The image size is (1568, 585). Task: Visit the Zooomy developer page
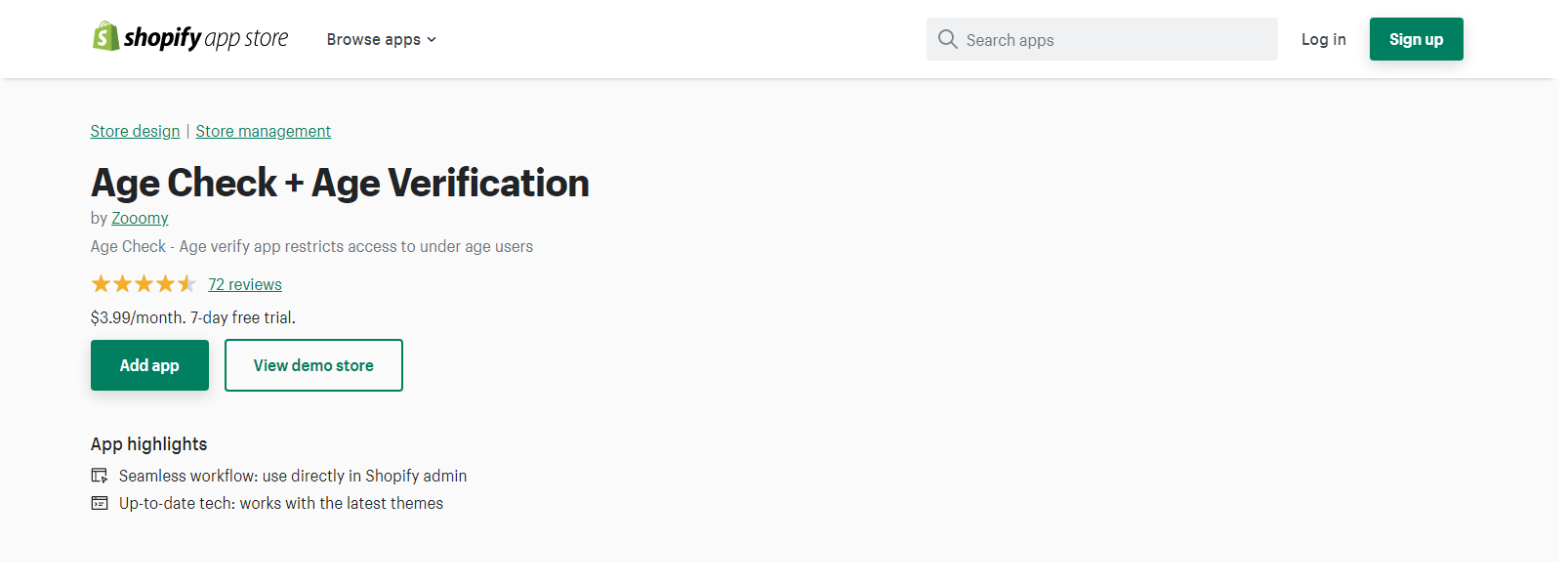click(x=140, y=218)
